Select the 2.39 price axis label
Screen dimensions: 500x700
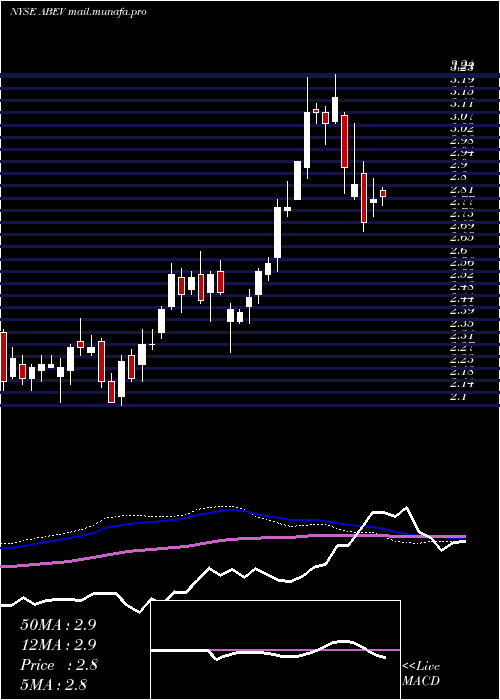[462, 311]
